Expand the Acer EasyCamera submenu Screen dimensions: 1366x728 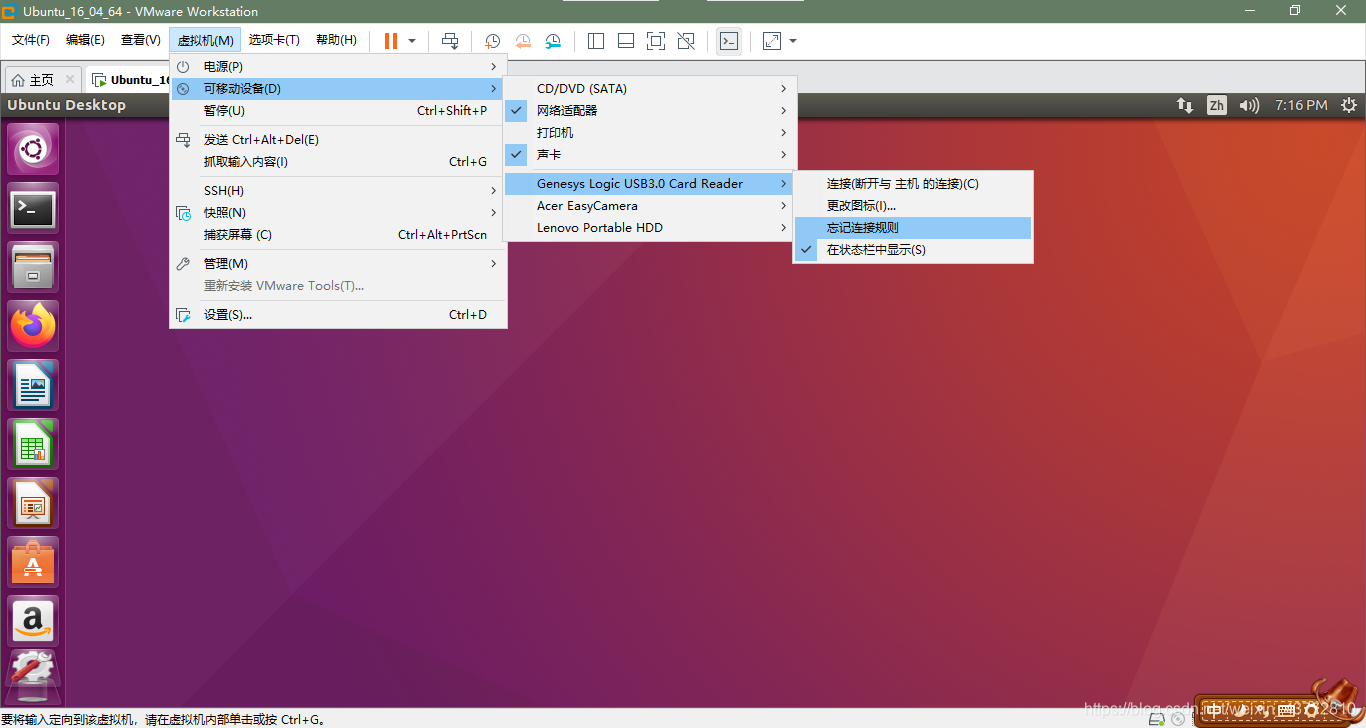650,206
